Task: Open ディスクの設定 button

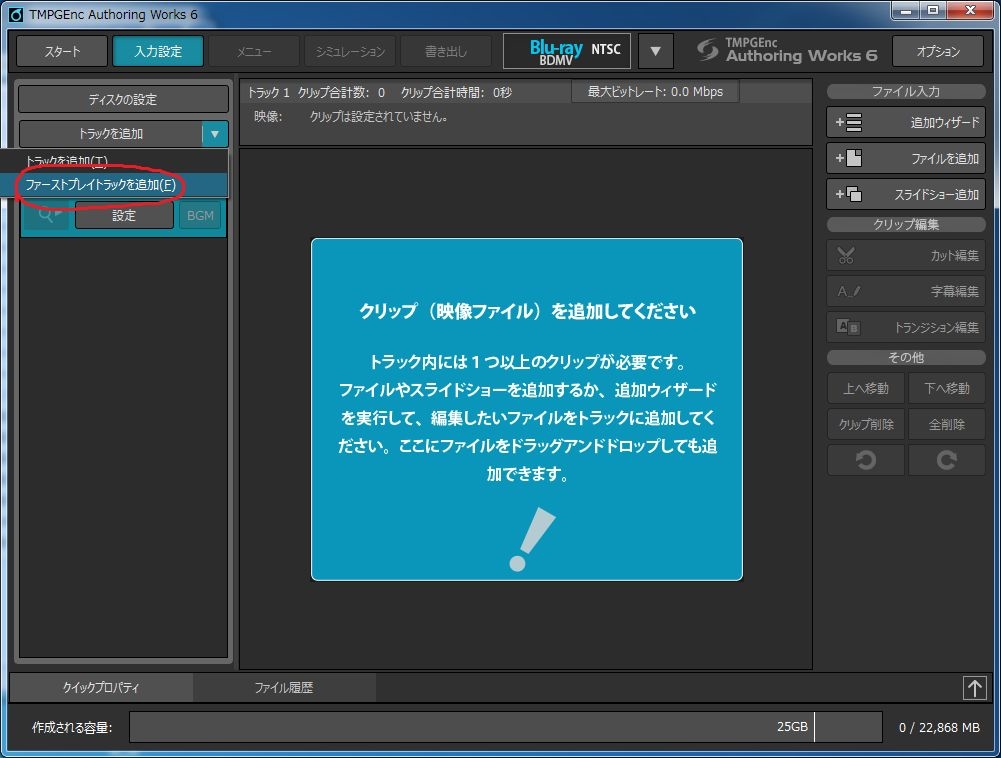Action: click(123, 99)
